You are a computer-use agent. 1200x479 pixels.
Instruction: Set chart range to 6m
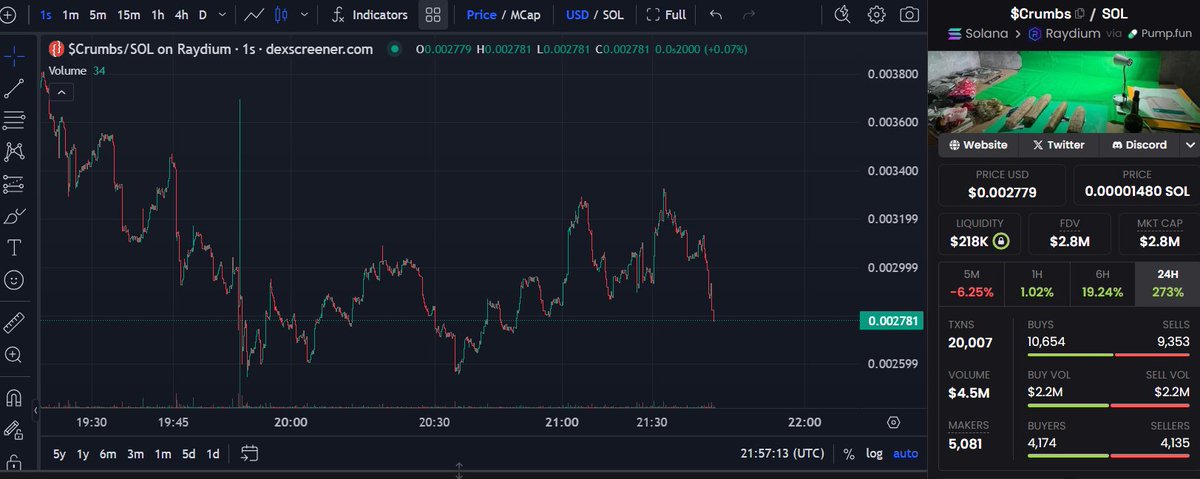108,453
